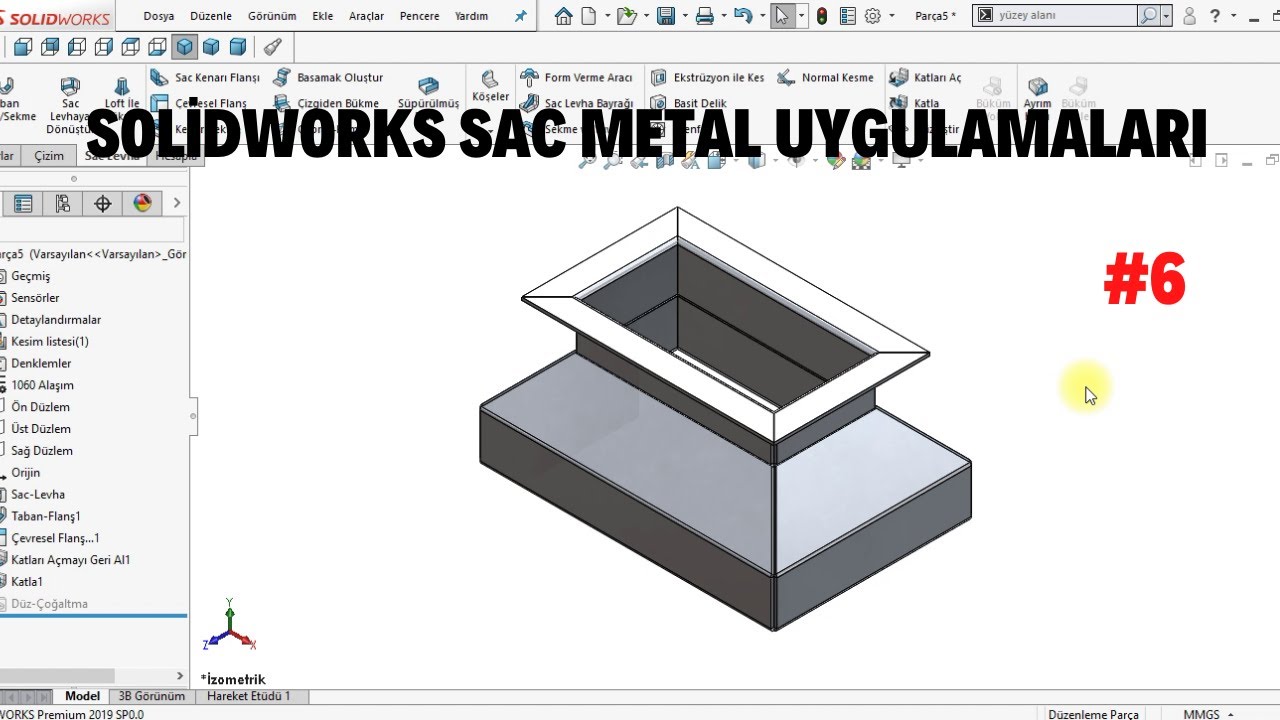Open the dropdown arrow next to New document
Screen dimensions: 1280x720
[x=606, y=16]
